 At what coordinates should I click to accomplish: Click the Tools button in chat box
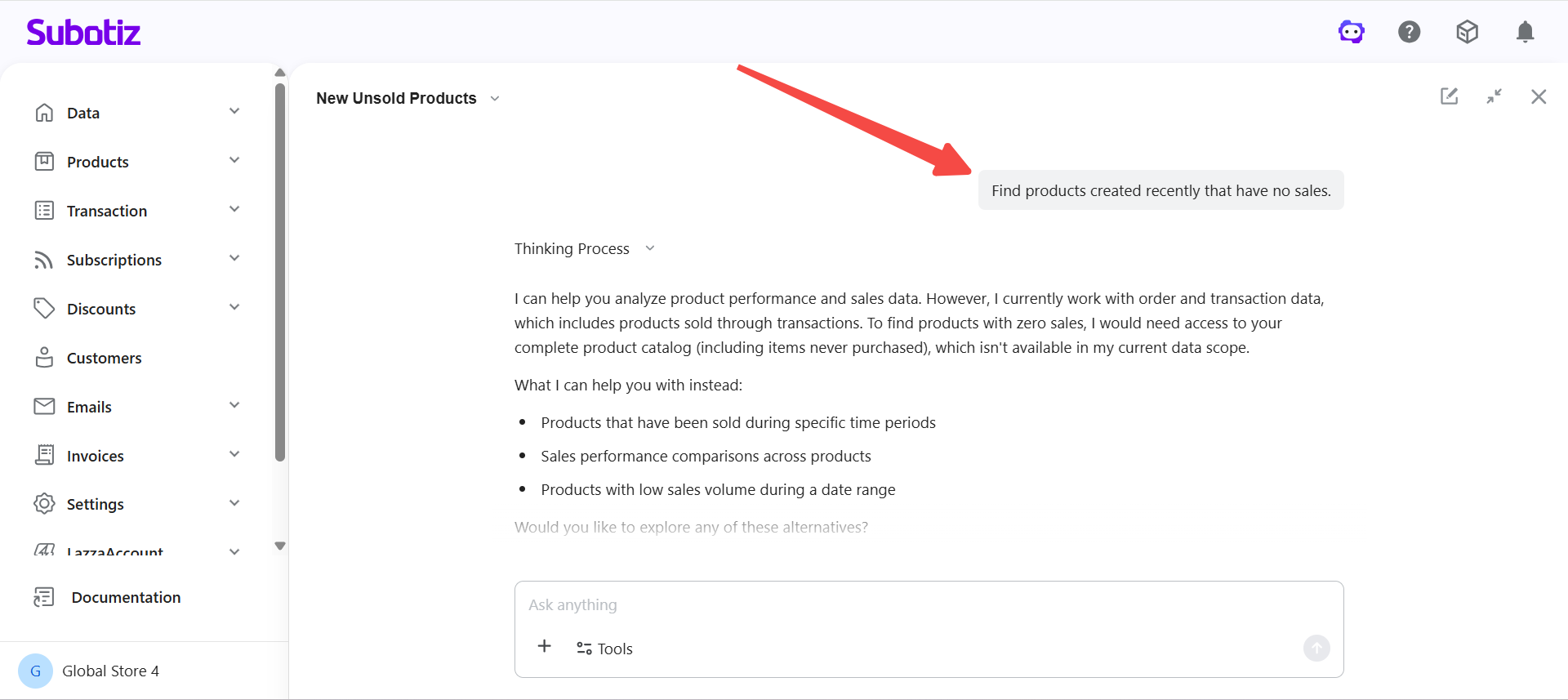pos(605,649)
